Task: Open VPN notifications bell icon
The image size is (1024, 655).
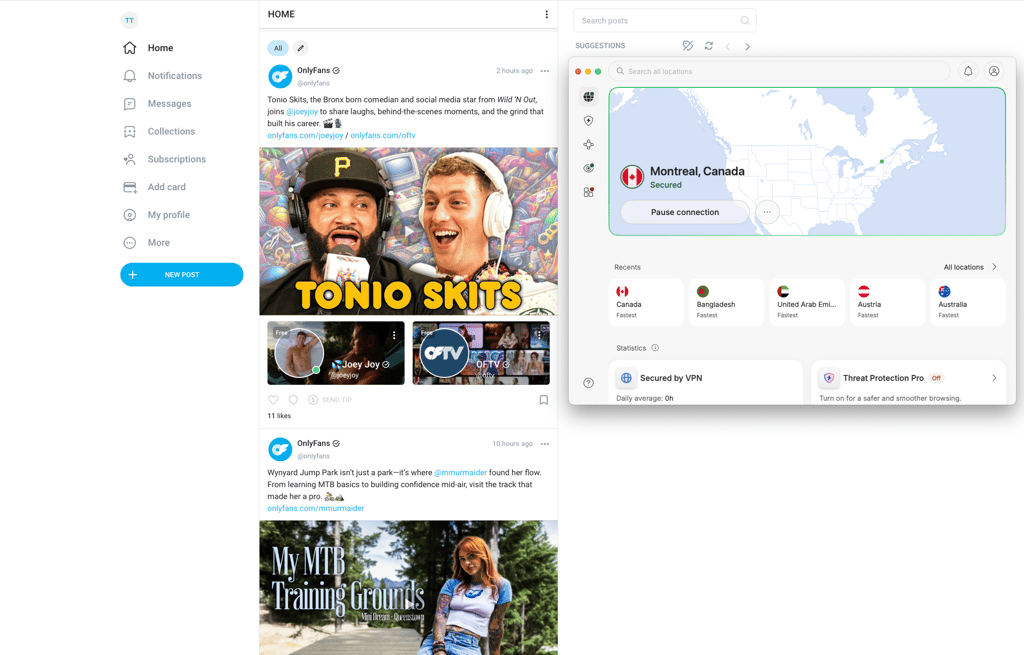Action: tap(968, 71)
